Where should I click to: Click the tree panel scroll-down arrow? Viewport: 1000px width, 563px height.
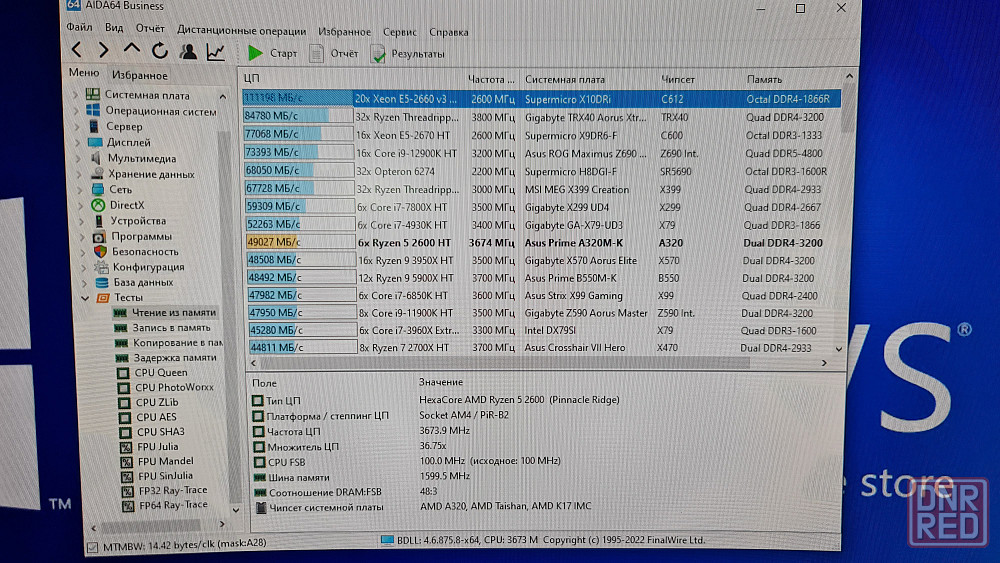point(235,509)
